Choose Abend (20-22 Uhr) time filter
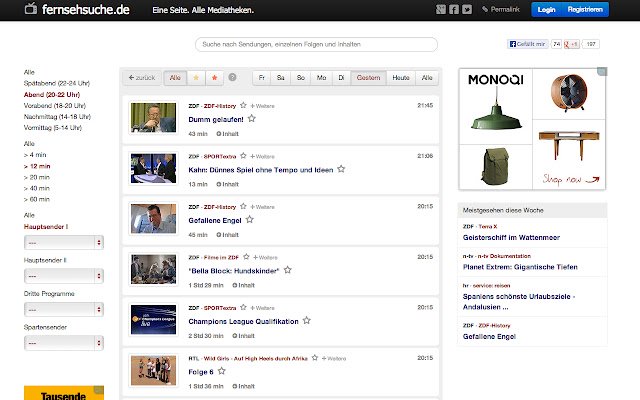 pyautogui.click(x=52, y=95)
